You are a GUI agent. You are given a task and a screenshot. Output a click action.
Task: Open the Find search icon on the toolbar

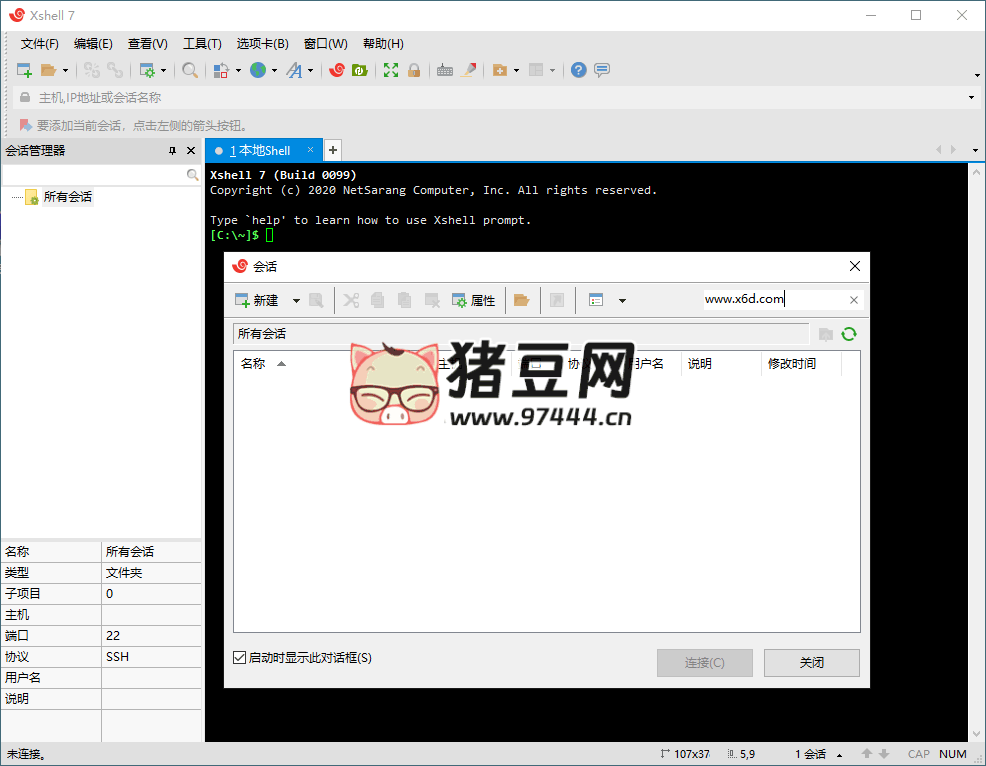(190, 70)
